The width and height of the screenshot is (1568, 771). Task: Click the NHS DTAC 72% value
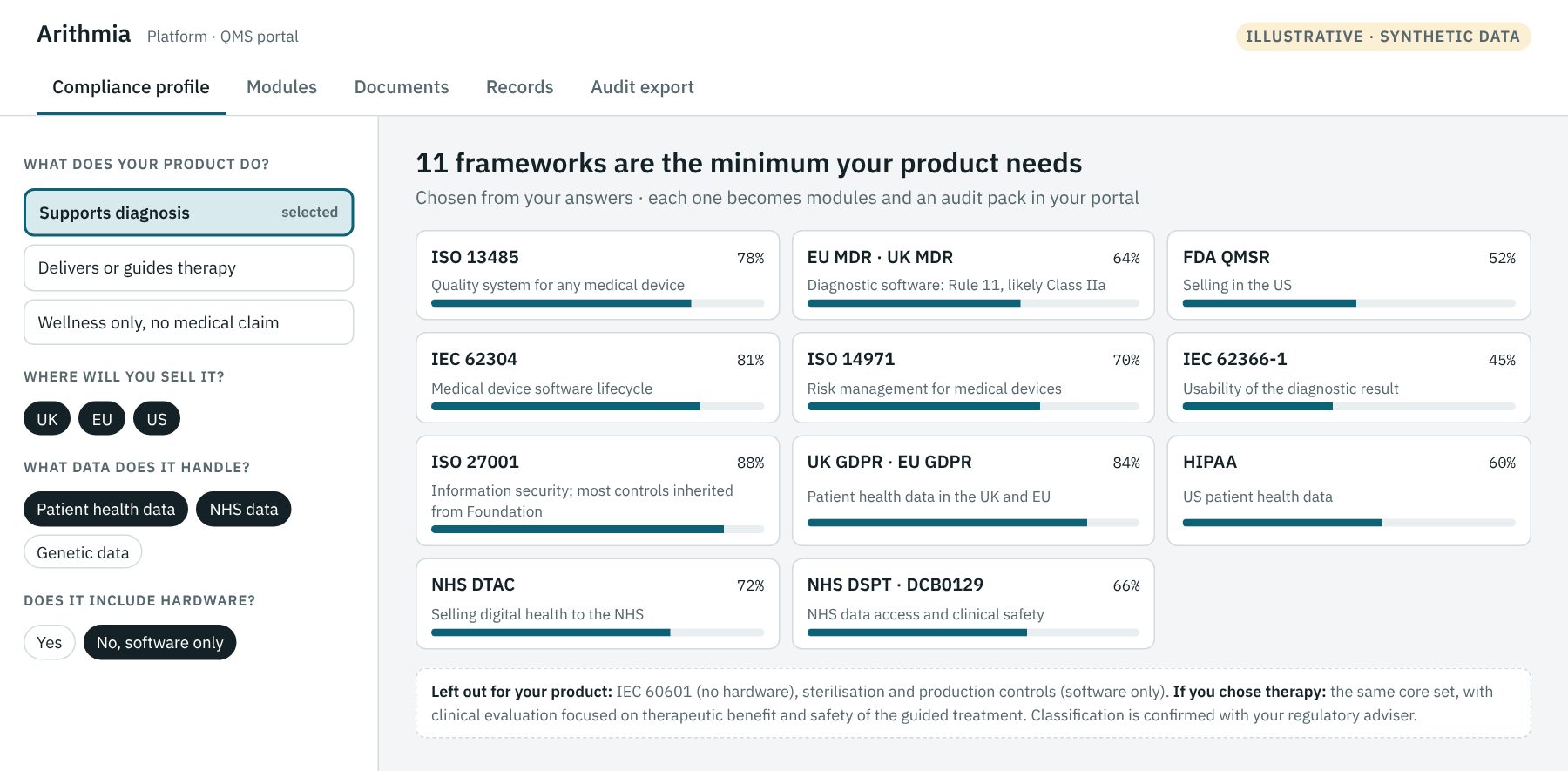tap(750, 585)
